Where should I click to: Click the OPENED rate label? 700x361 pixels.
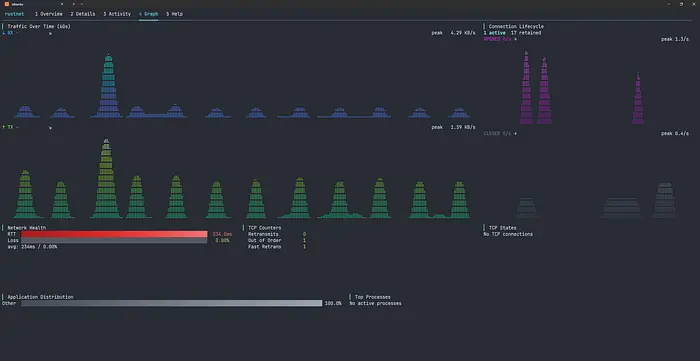pos(498,39)
